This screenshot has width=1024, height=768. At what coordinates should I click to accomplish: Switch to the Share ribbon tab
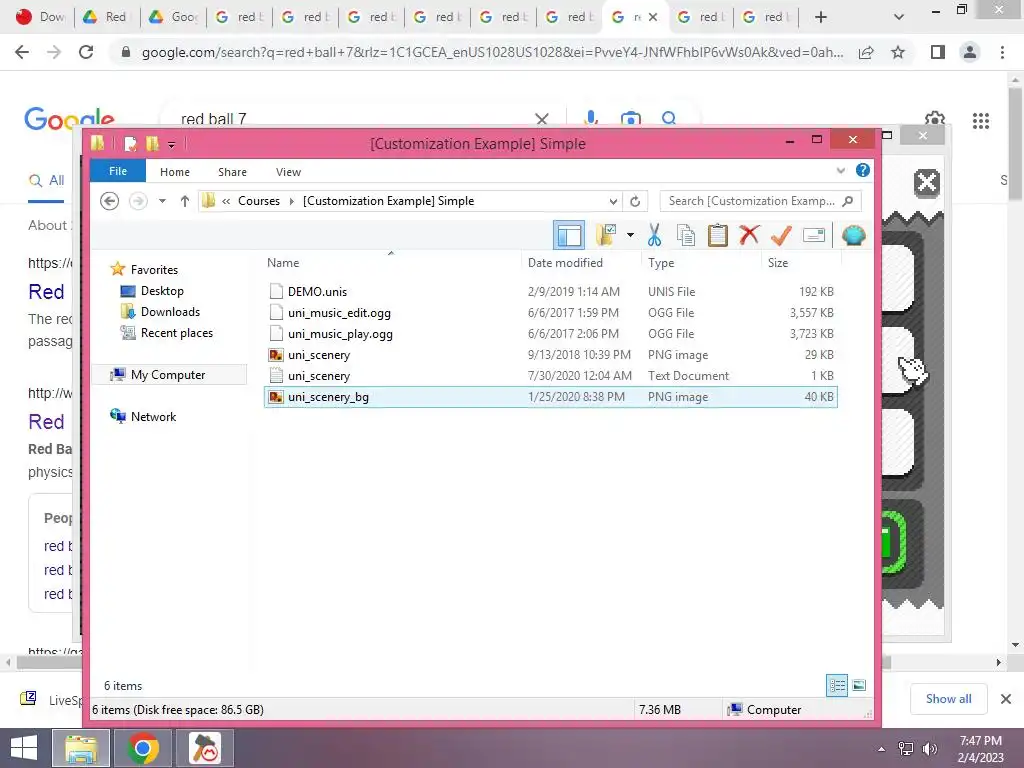[232, 172]
